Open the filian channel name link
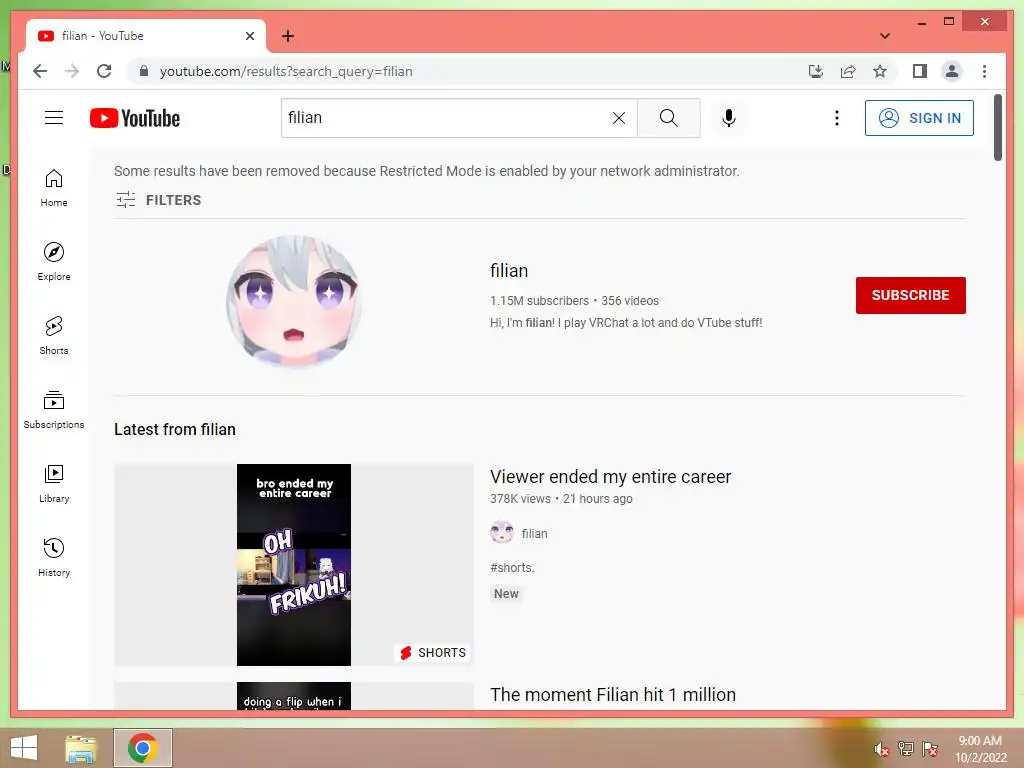 pyautogui.click(x=509, y=270)
